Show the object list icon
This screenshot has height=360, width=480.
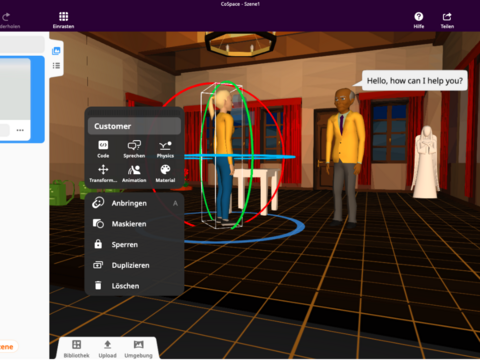coord(56,66)
